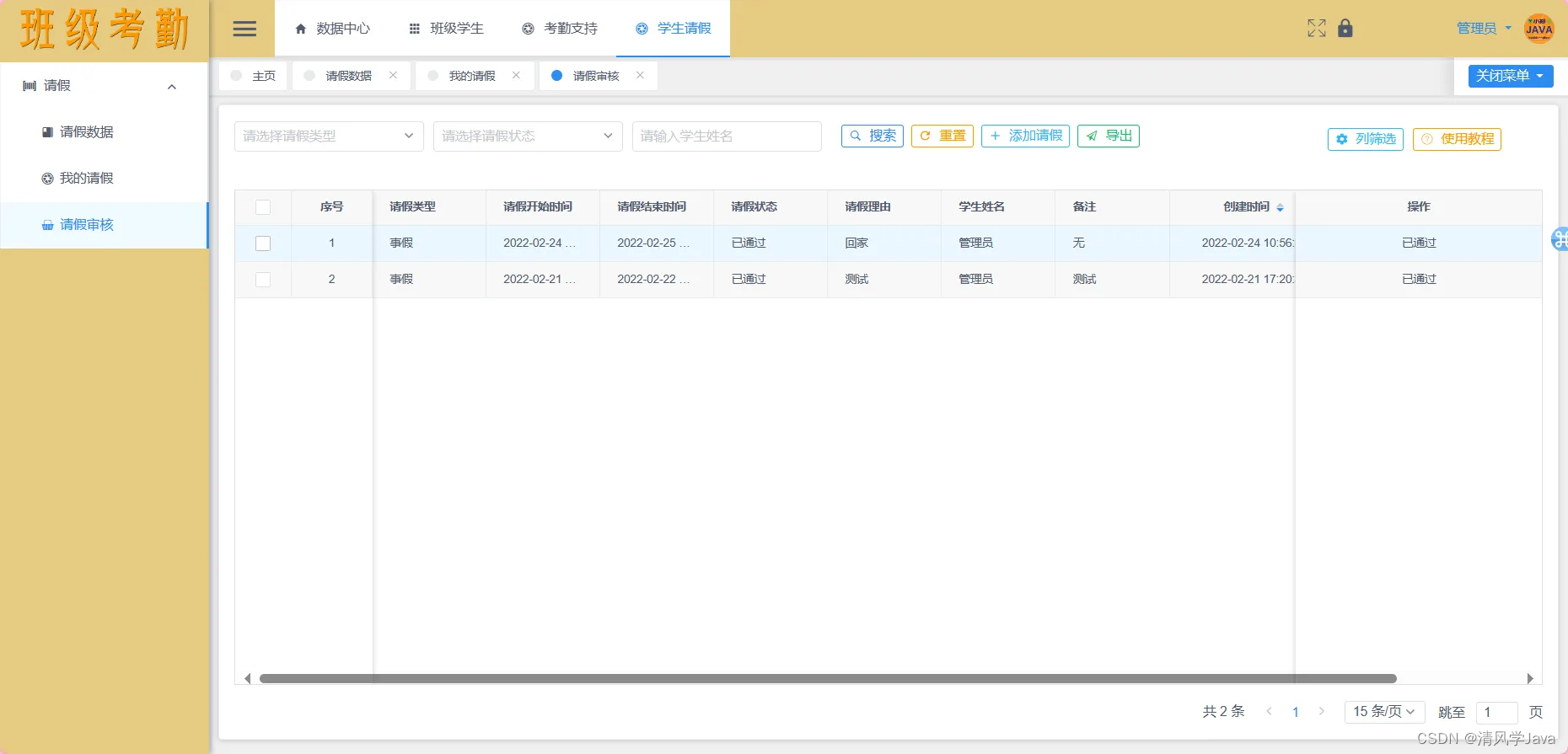Open the 数据中心 top menu
The image size is (1568, 754).
point(331,29)
